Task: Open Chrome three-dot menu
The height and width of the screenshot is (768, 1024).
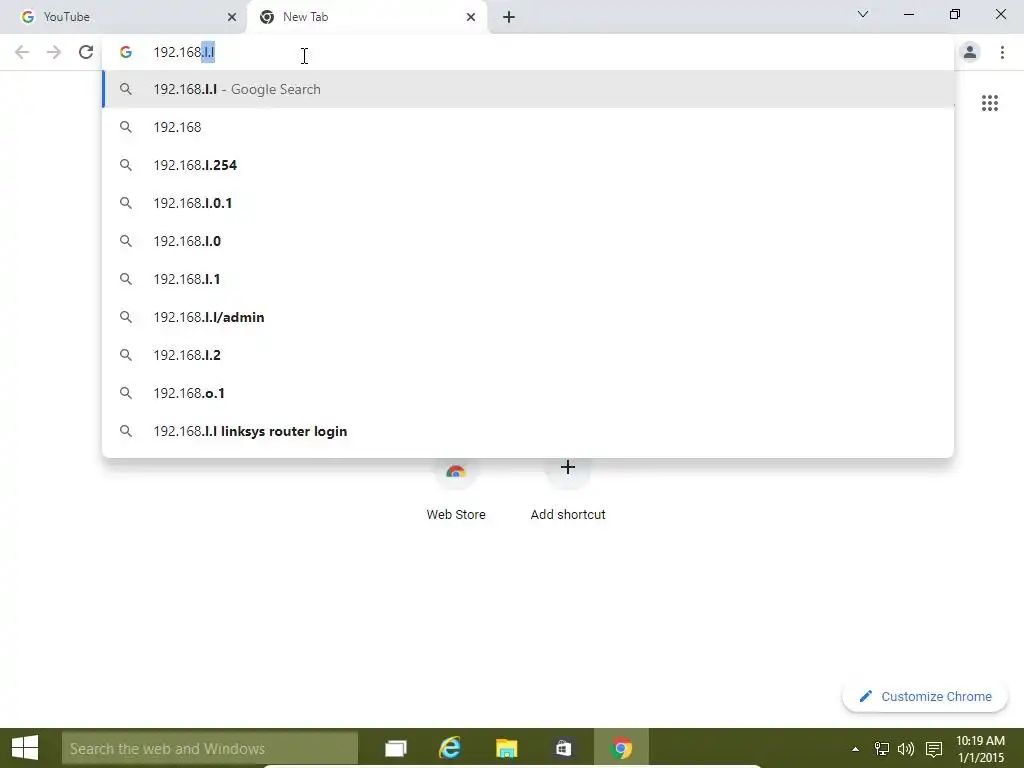Action: pos(1002,52)
